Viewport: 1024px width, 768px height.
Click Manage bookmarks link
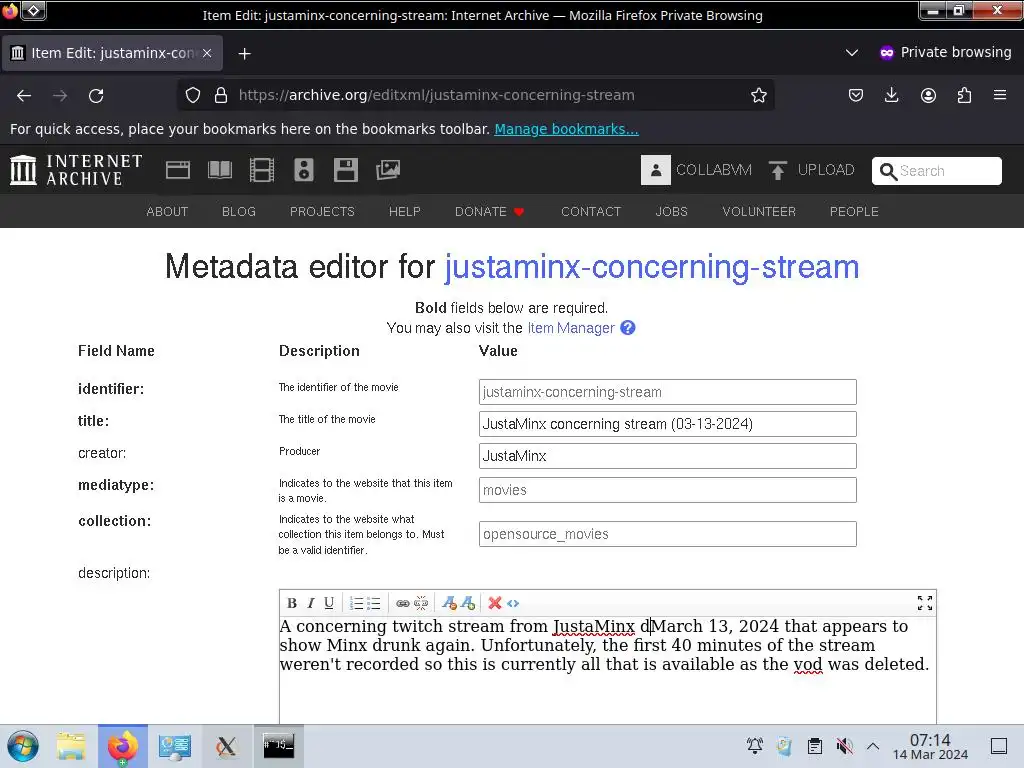[566, 129]
